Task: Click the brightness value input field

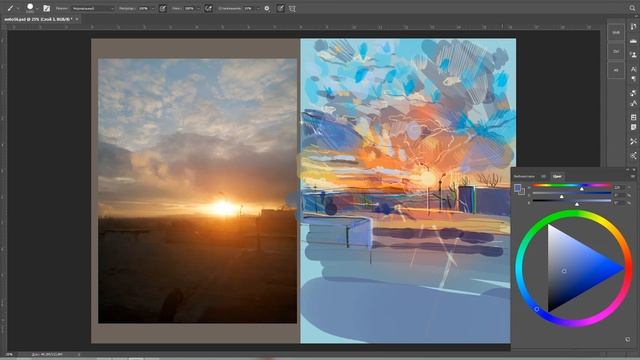Action: point(618,202)
